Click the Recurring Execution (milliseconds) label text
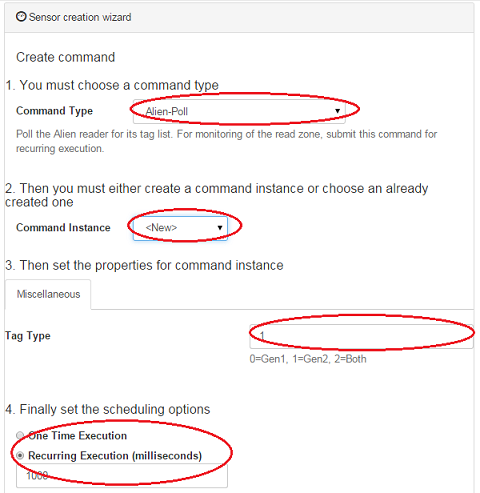The width and height of the screenshot is (480, 493). [x=115, y=456]
